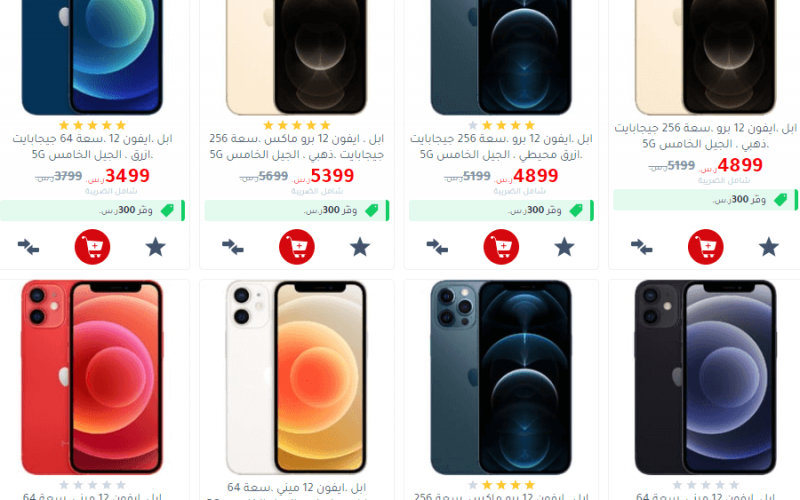
Task: Open Pacific blue iPhone 12 Pro title
Action: point(501,146)
